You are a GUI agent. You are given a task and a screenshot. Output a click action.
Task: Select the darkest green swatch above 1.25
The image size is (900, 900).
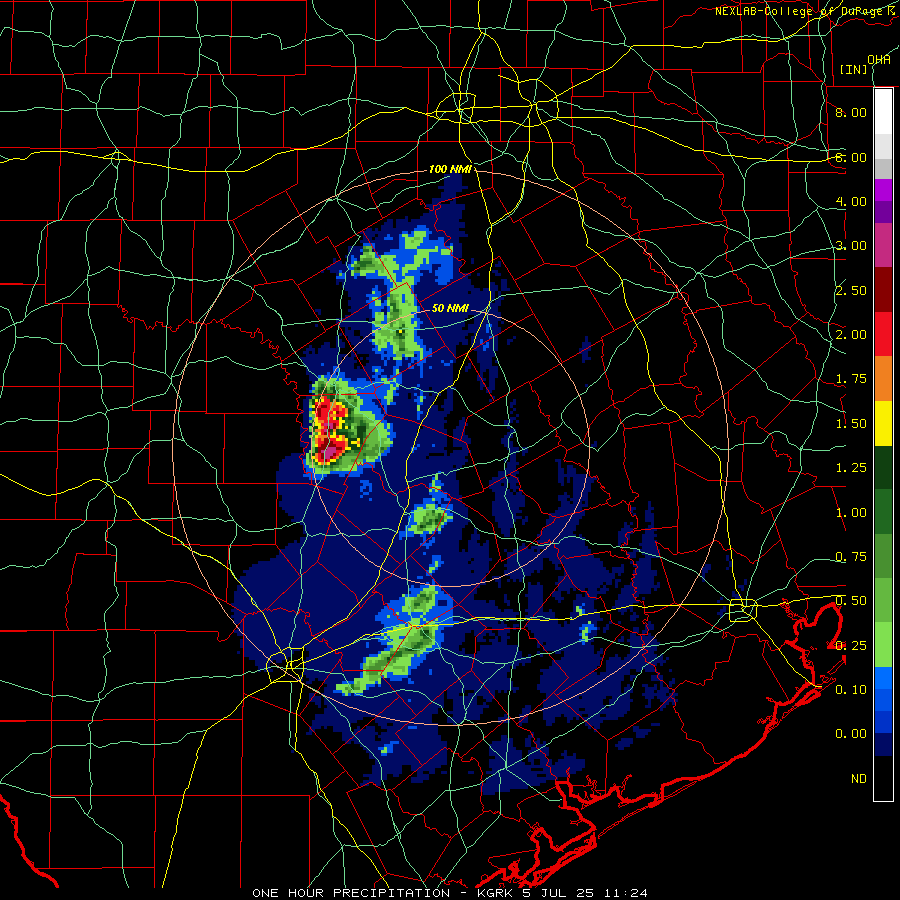pyautogui.click(x=883, y=468)
